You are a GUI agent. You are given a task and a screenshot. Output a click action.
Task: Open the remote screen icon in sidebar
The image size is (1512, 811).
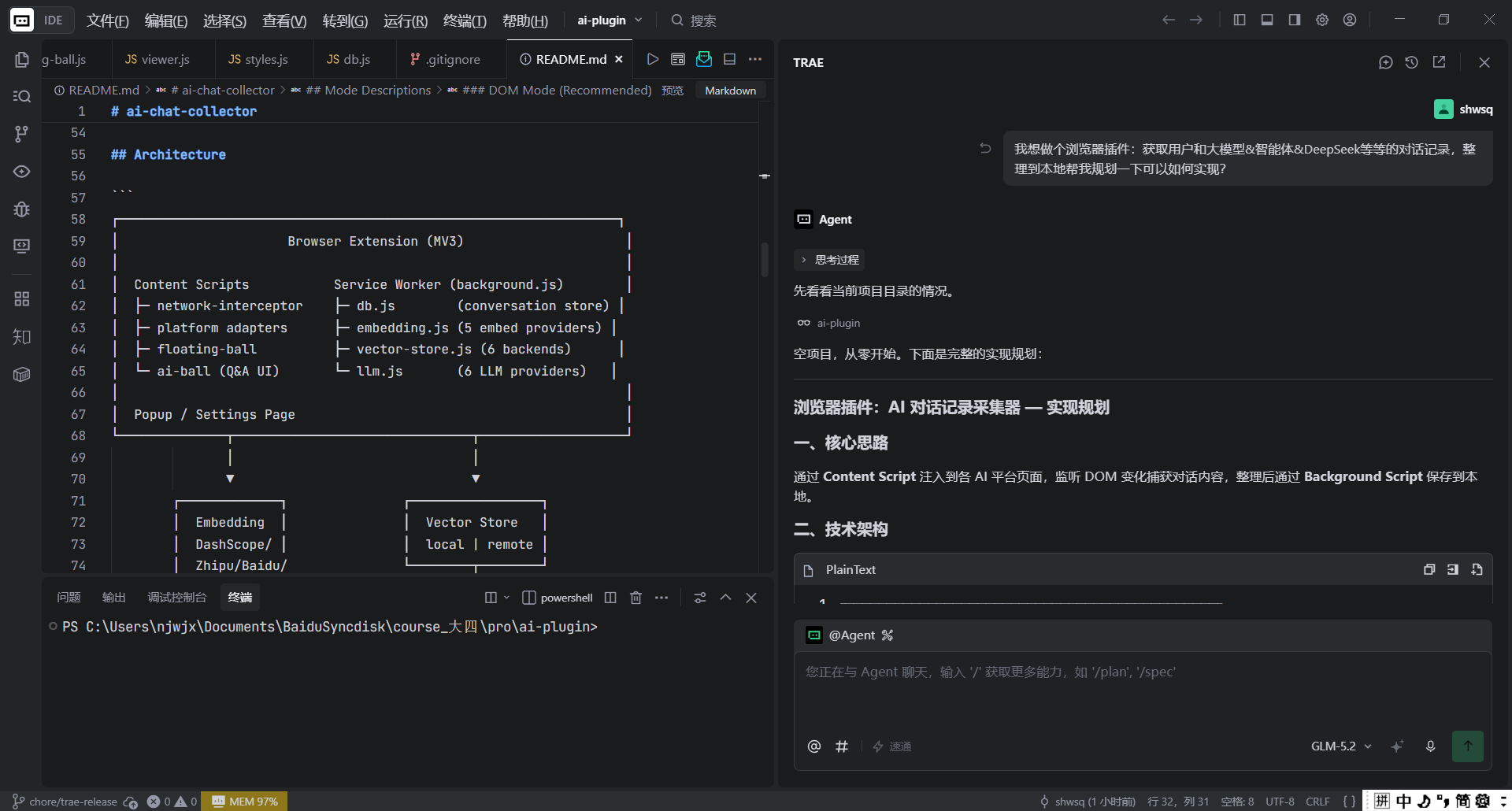click(x=22, y=246)
